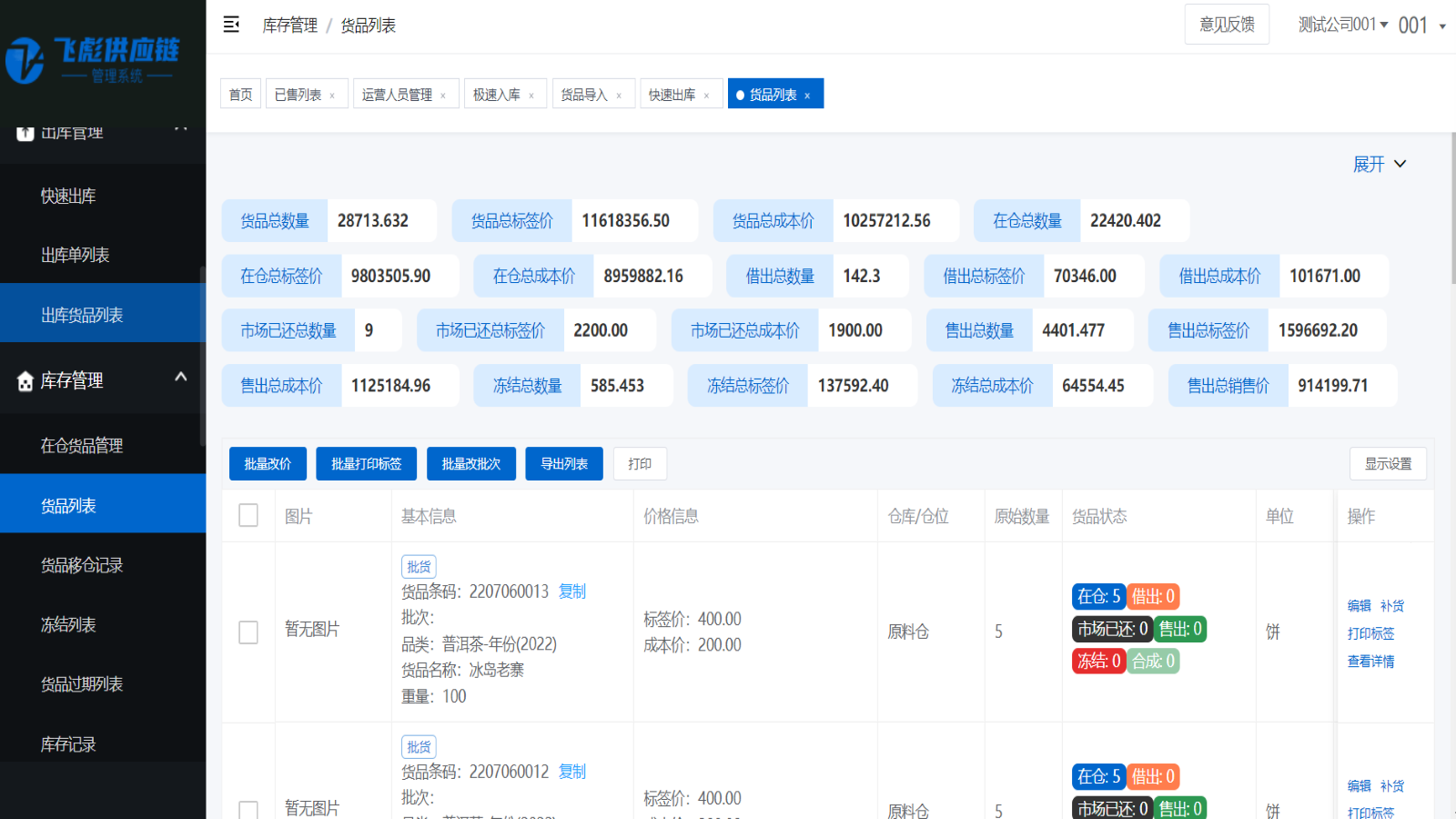Open the 显示设置 display settings
This screenshot has width=1456, height=819.
coord(1388,464)
